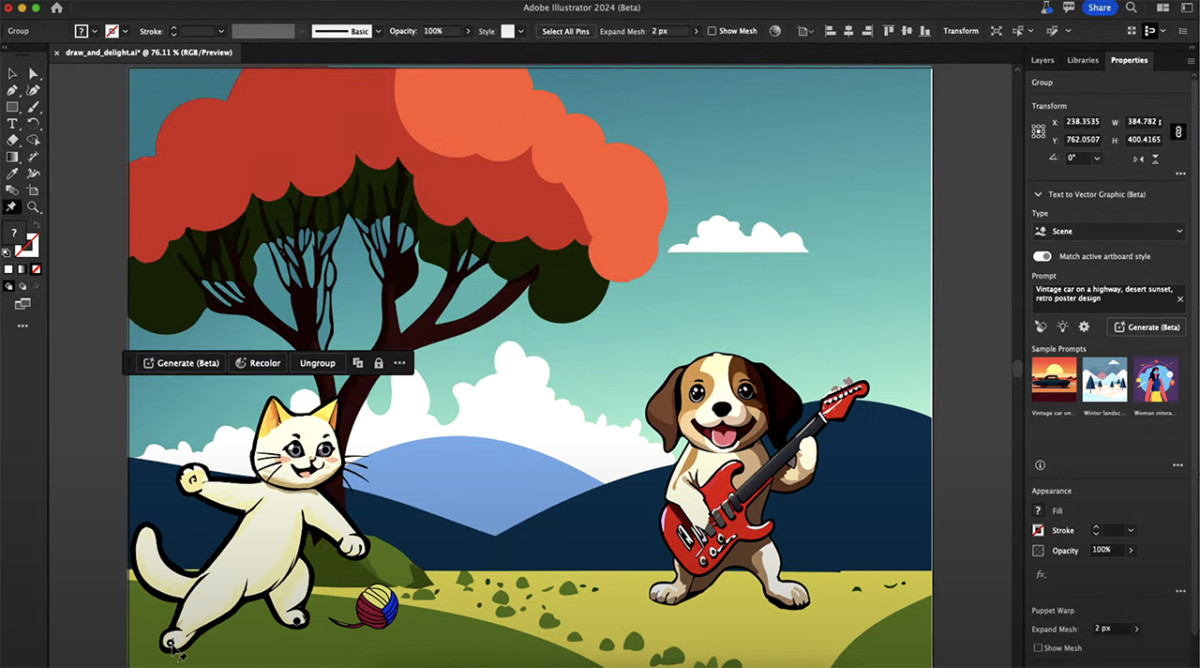The image size is (1200, 668).
Task: Click Ungroup in the contextual bar
Action: pyautogui.click(x=317, y=363)
